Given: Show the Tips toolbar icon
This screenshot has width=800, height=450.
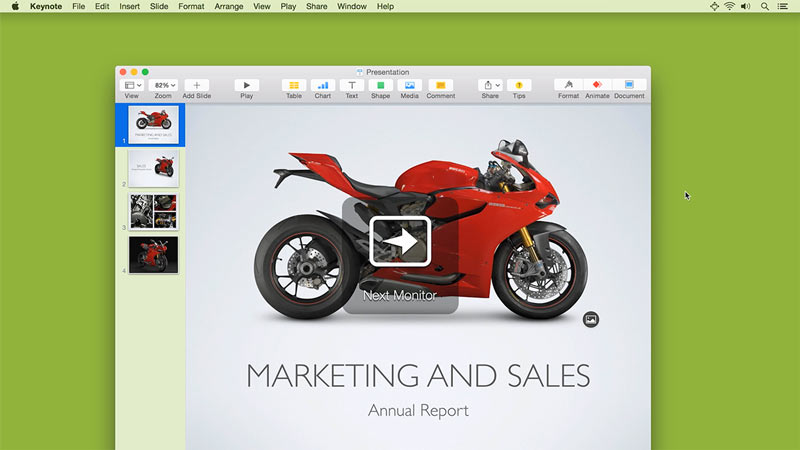Looking at the screenshot, I should (519, 85).
